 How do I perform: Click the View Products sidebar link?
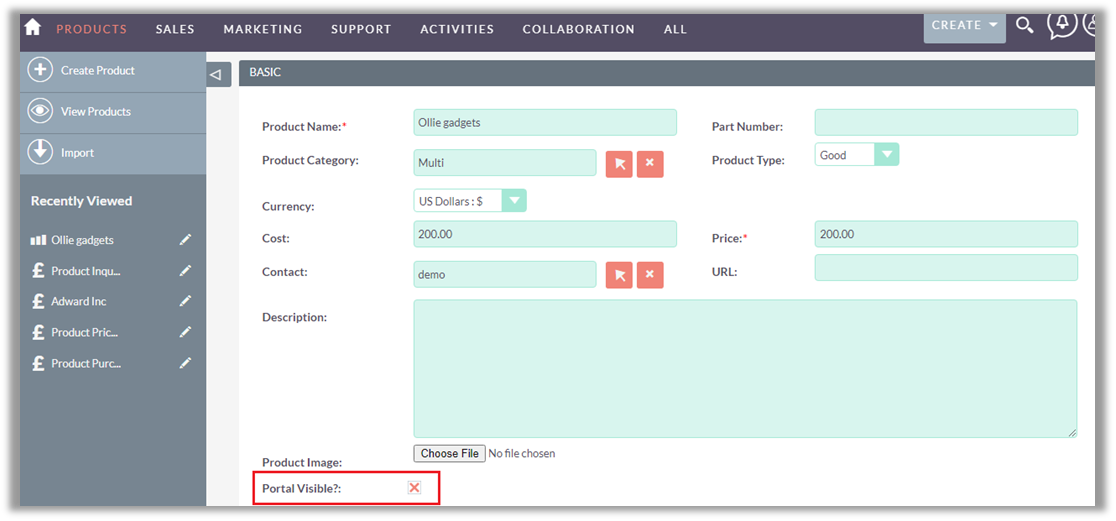[95, 112]
